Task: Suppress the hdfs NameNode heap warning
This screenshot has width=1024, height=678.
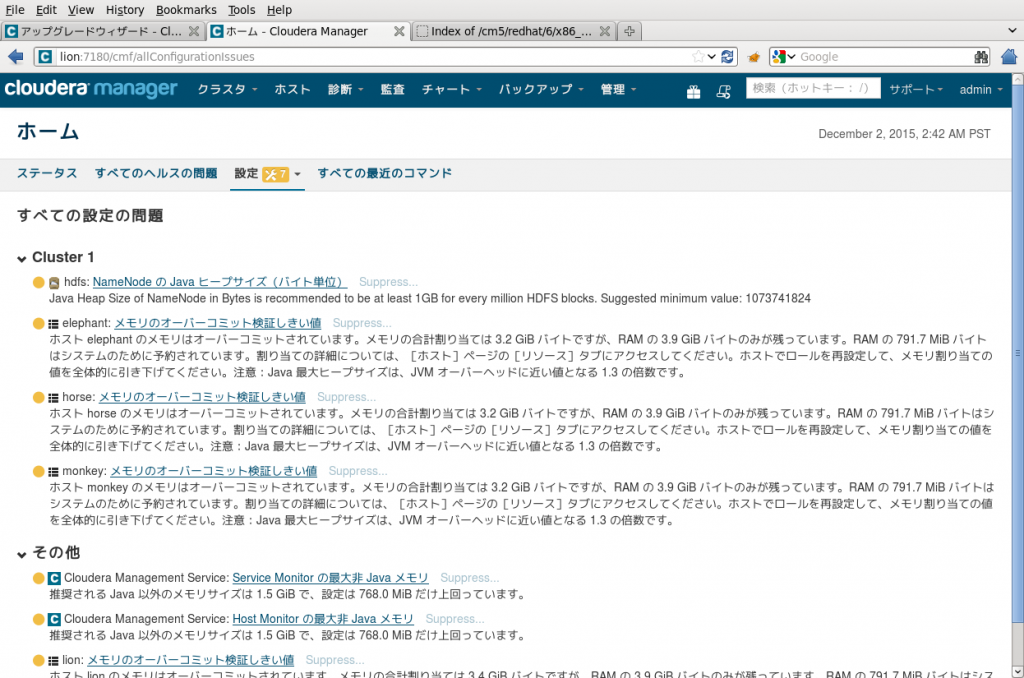Action: click(389, 282)
